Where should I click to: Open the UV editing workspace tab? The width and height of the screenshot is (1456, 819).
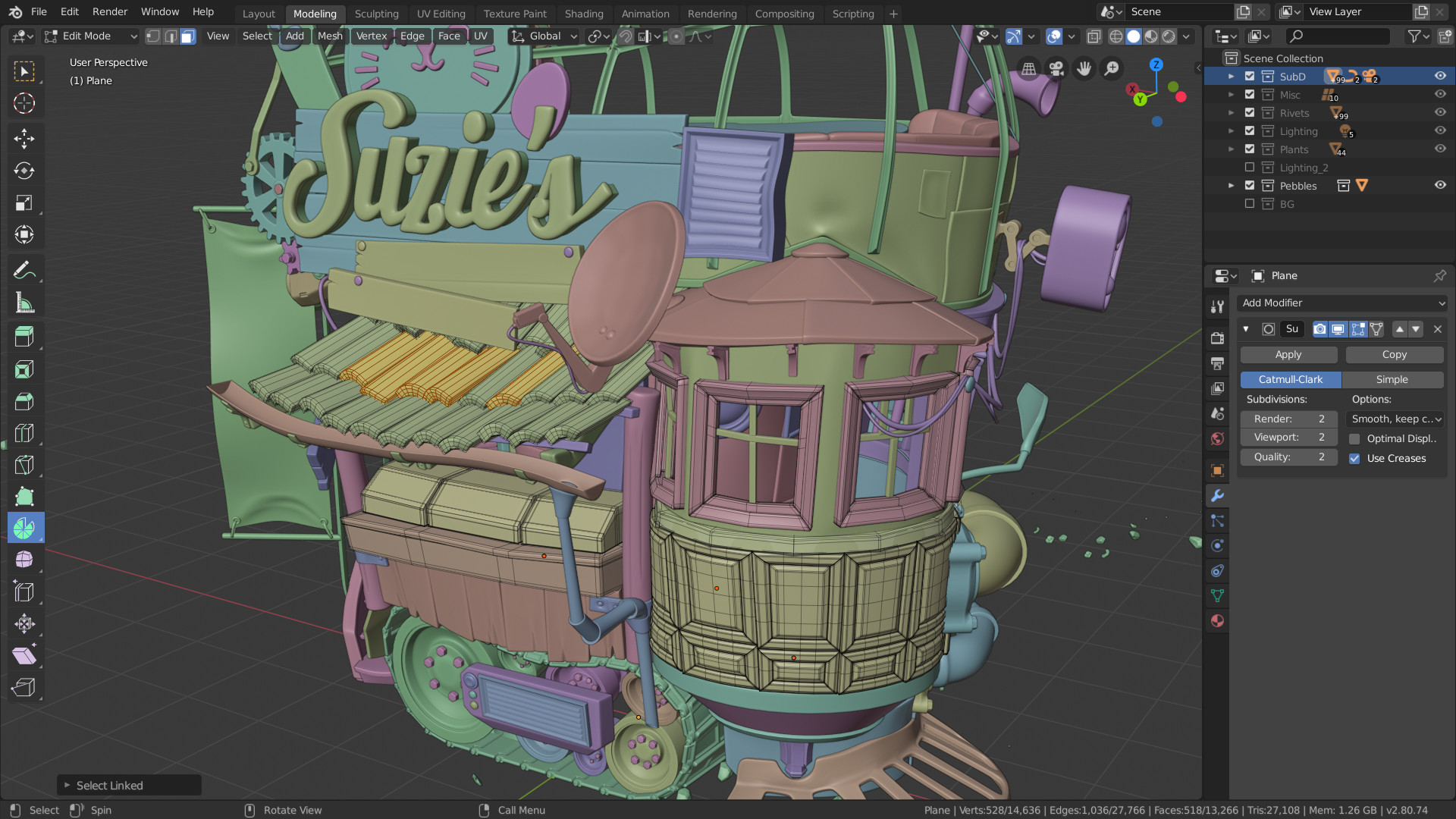[440, 13]
